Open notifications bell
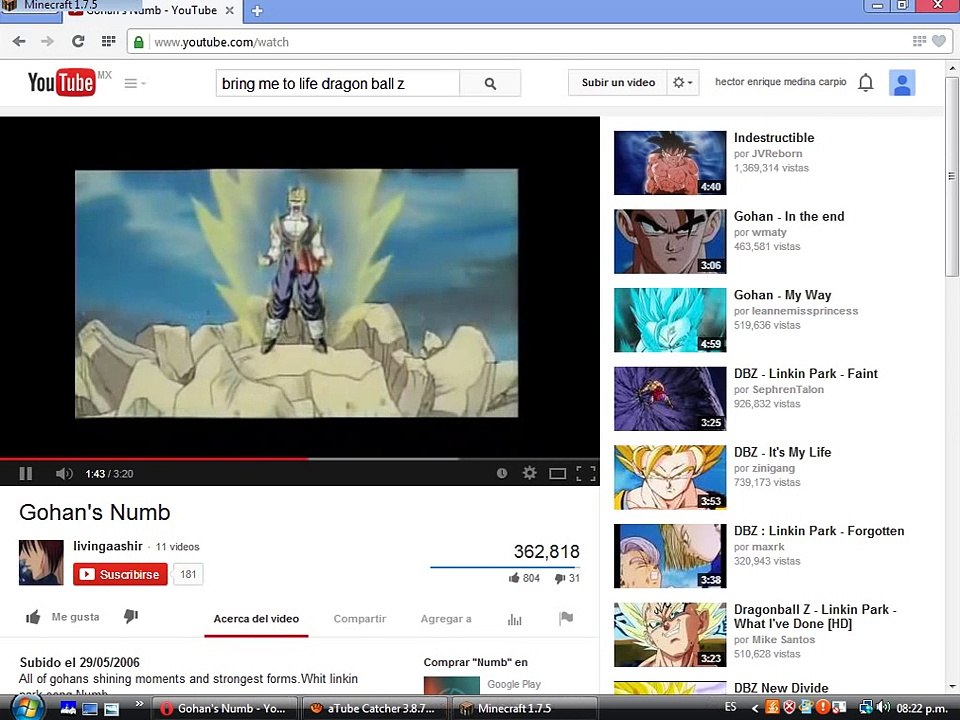Viewport: 960px width, 720px height. pyautogui.click(x=866, y=83)
